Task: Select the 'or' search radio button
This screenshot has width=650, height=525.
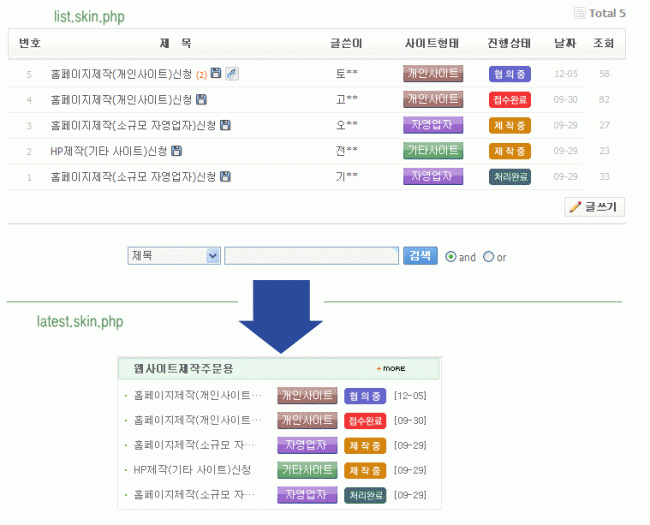Action: [488, 256]
